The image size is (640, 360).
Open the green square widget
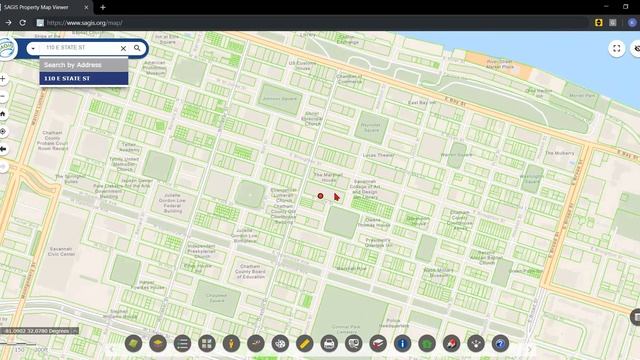coord(427,344)
